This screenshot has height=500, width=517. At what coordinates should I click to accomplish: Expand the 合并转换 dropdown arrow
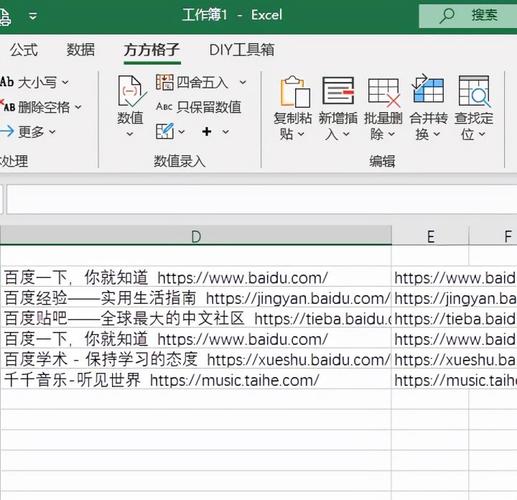tap(437, 134)
